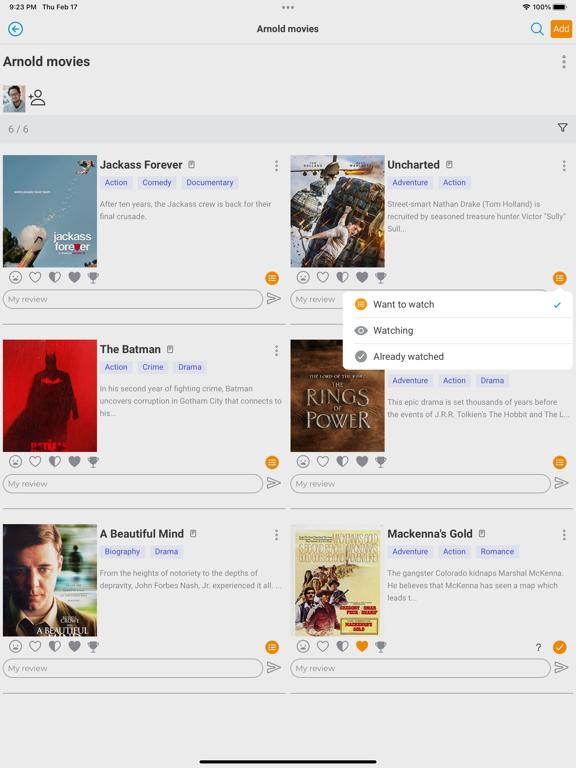Send the Mackenna's Gold review
Screen dimensions: 576x768
tap(561, 668)
